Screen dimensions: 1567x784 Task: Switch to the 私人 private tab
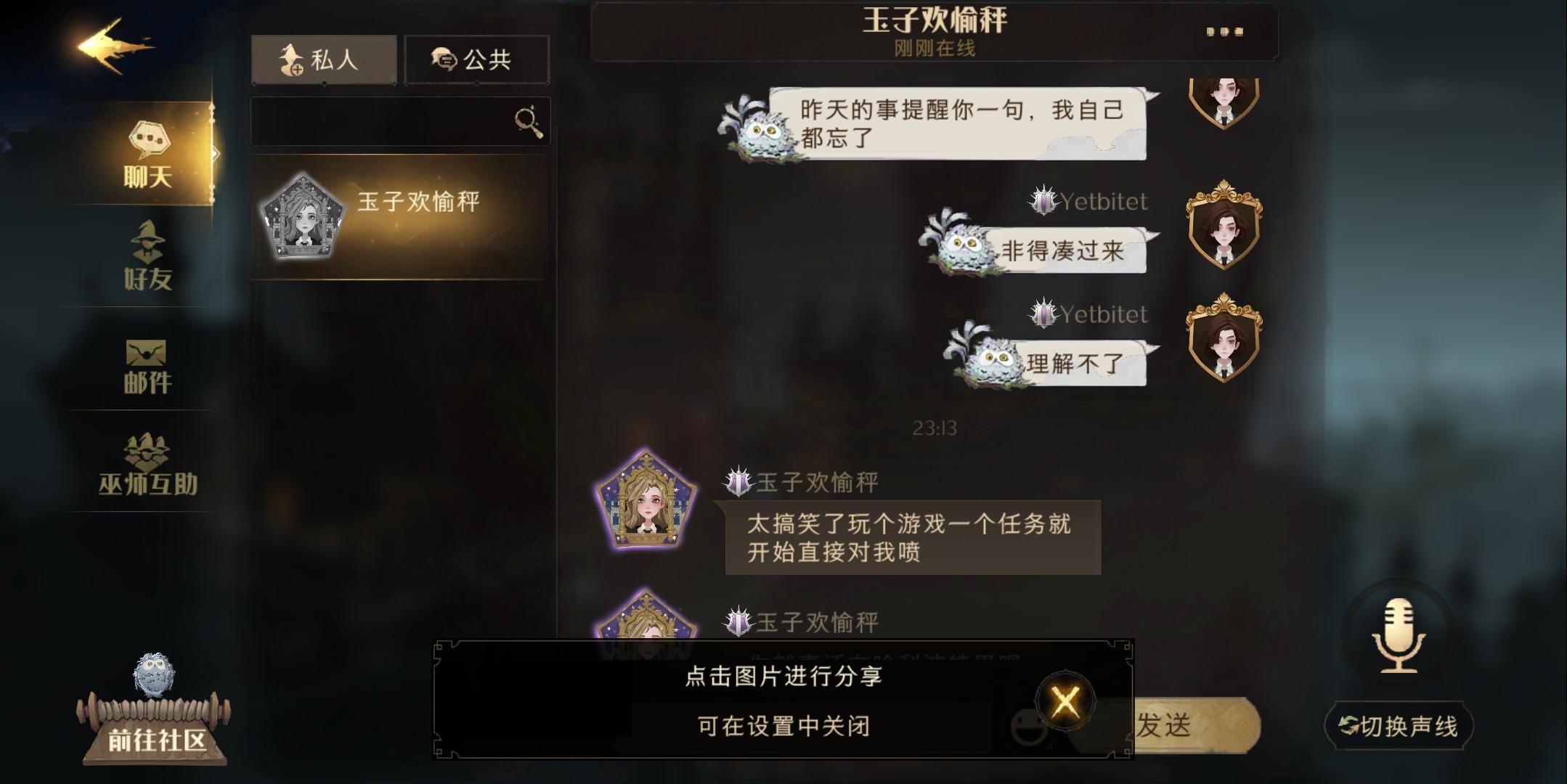(x=324, y=60)
